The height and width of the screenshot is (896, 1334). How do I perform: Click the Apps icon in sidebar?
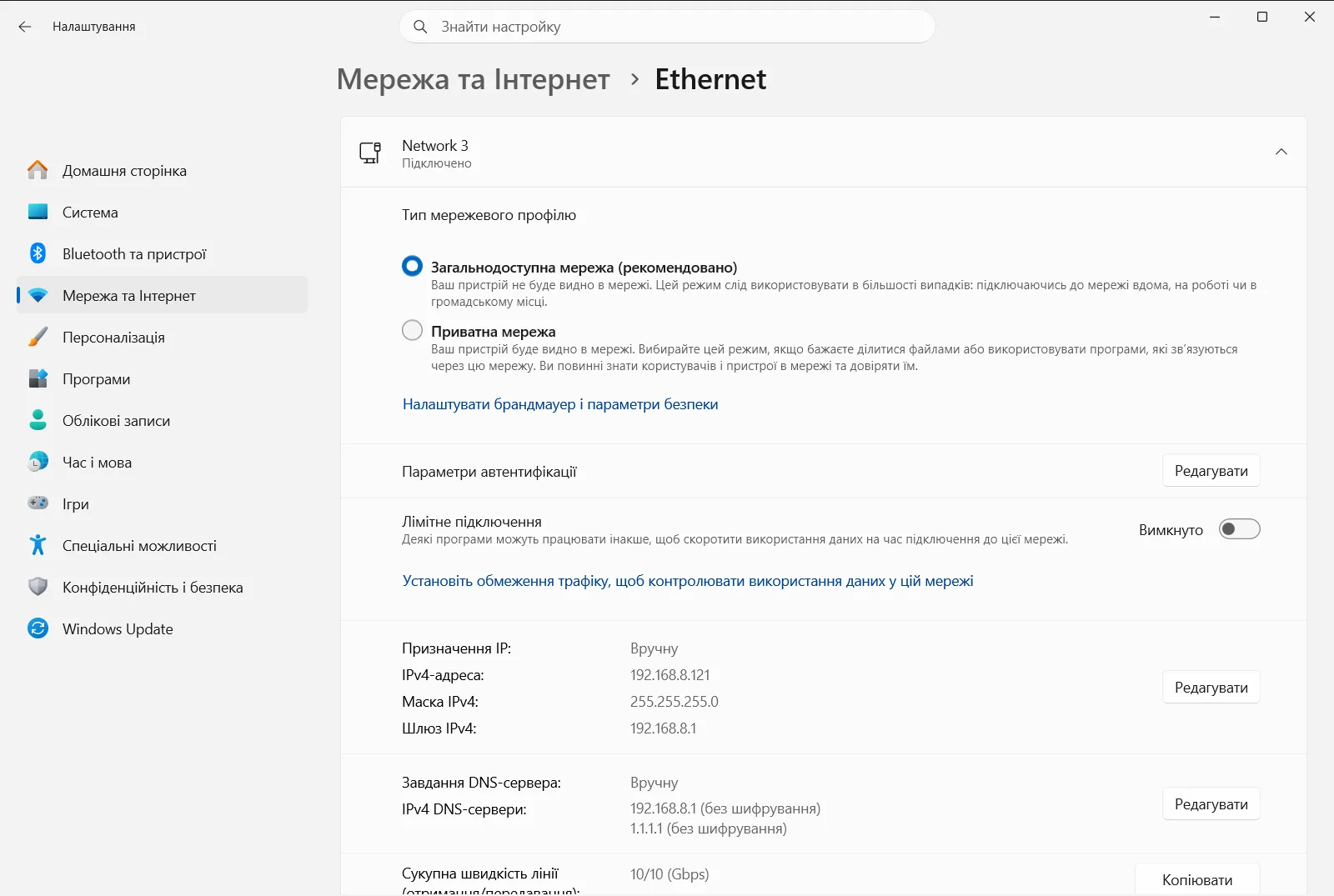pyautogui.click(x=38, y=378)
